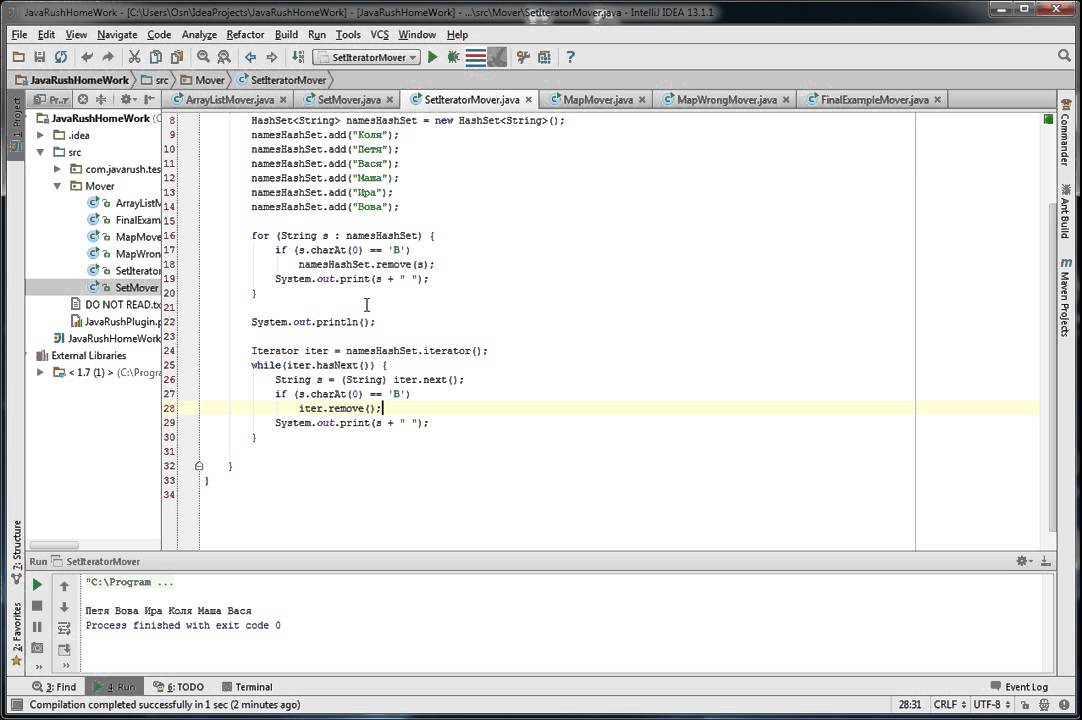Open the Terminal tool window
The height and width of the screenshot is (720, 1082).
point(247,687)
